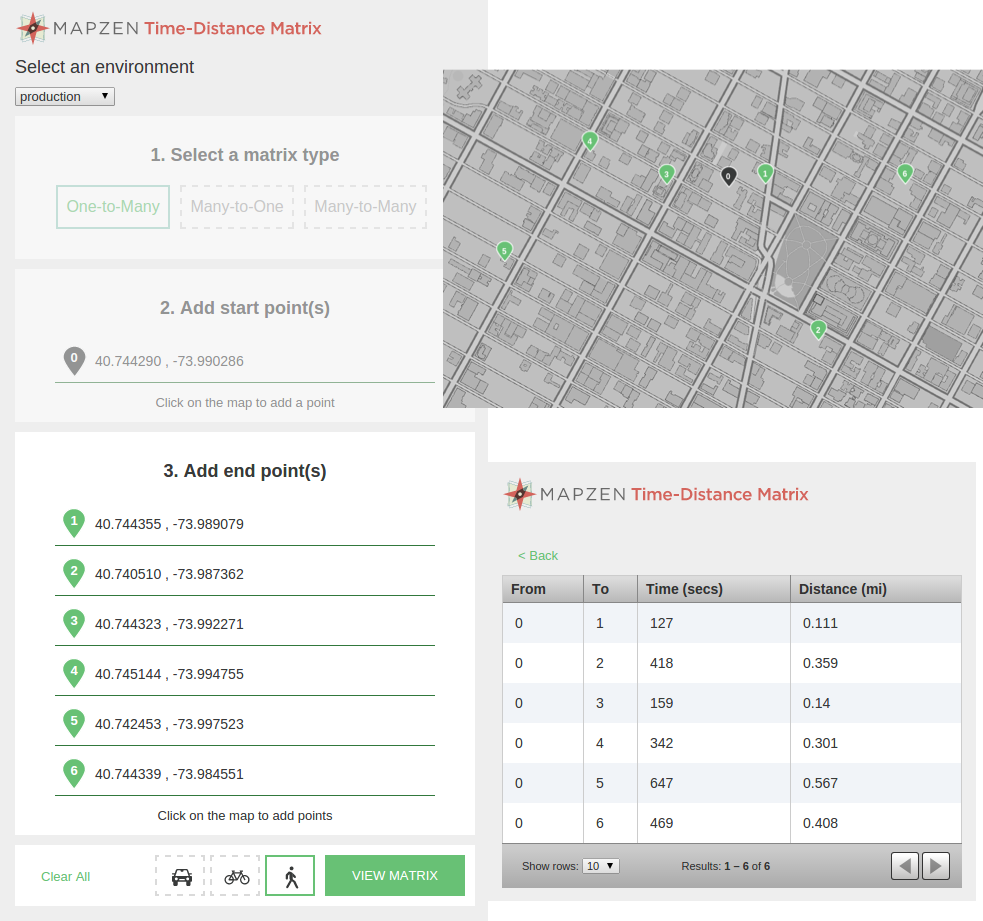Click green map marker 2
The image size is (983, 921).
pyautogui.click(x=817, y=329)
